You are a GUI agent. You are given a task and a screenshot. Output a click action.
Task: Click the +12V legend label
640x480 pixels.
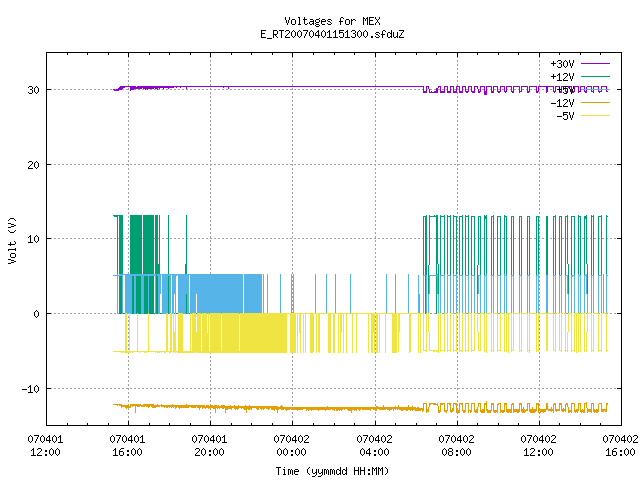tap(562, 77)
